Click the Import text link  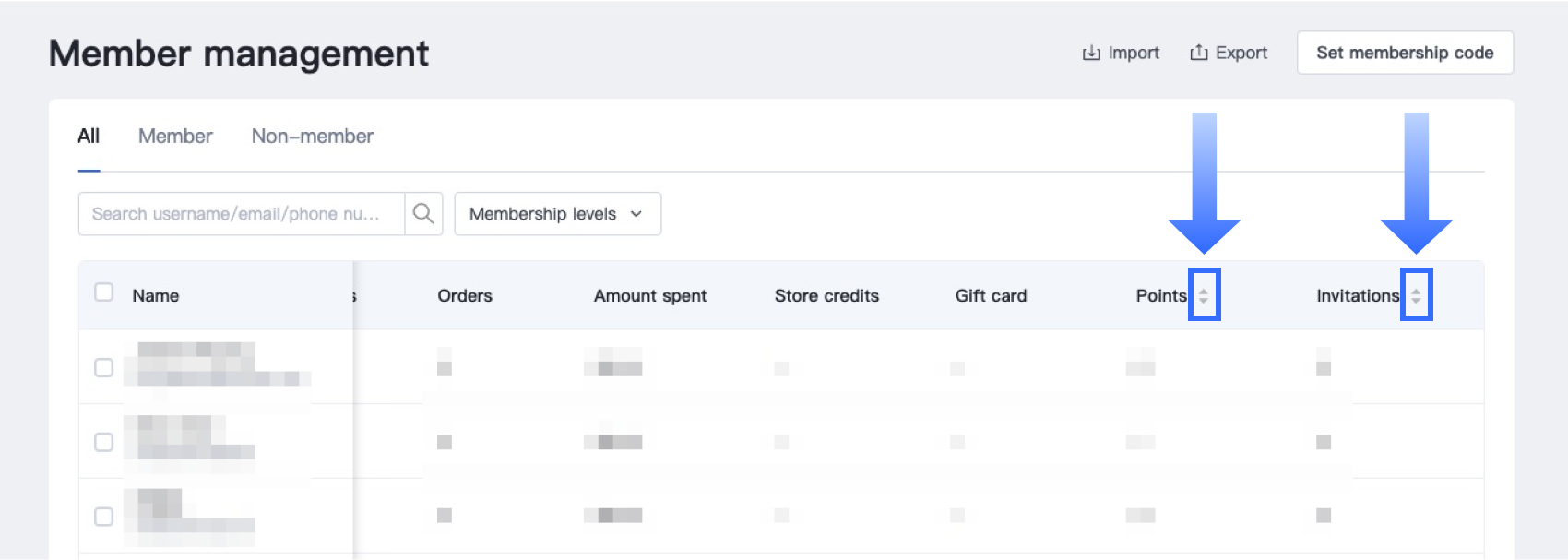[1134, 53]
